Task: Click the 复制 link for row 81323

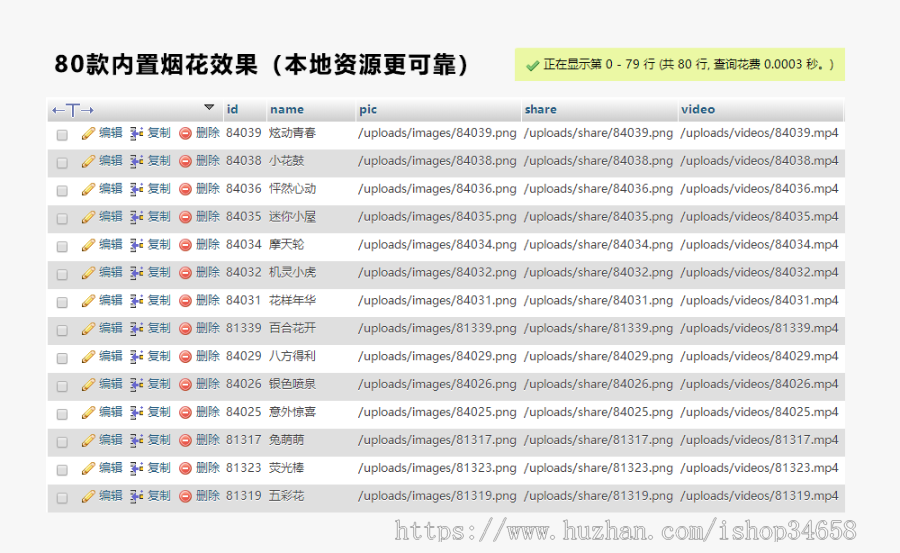Action: [x=159, y=467]
